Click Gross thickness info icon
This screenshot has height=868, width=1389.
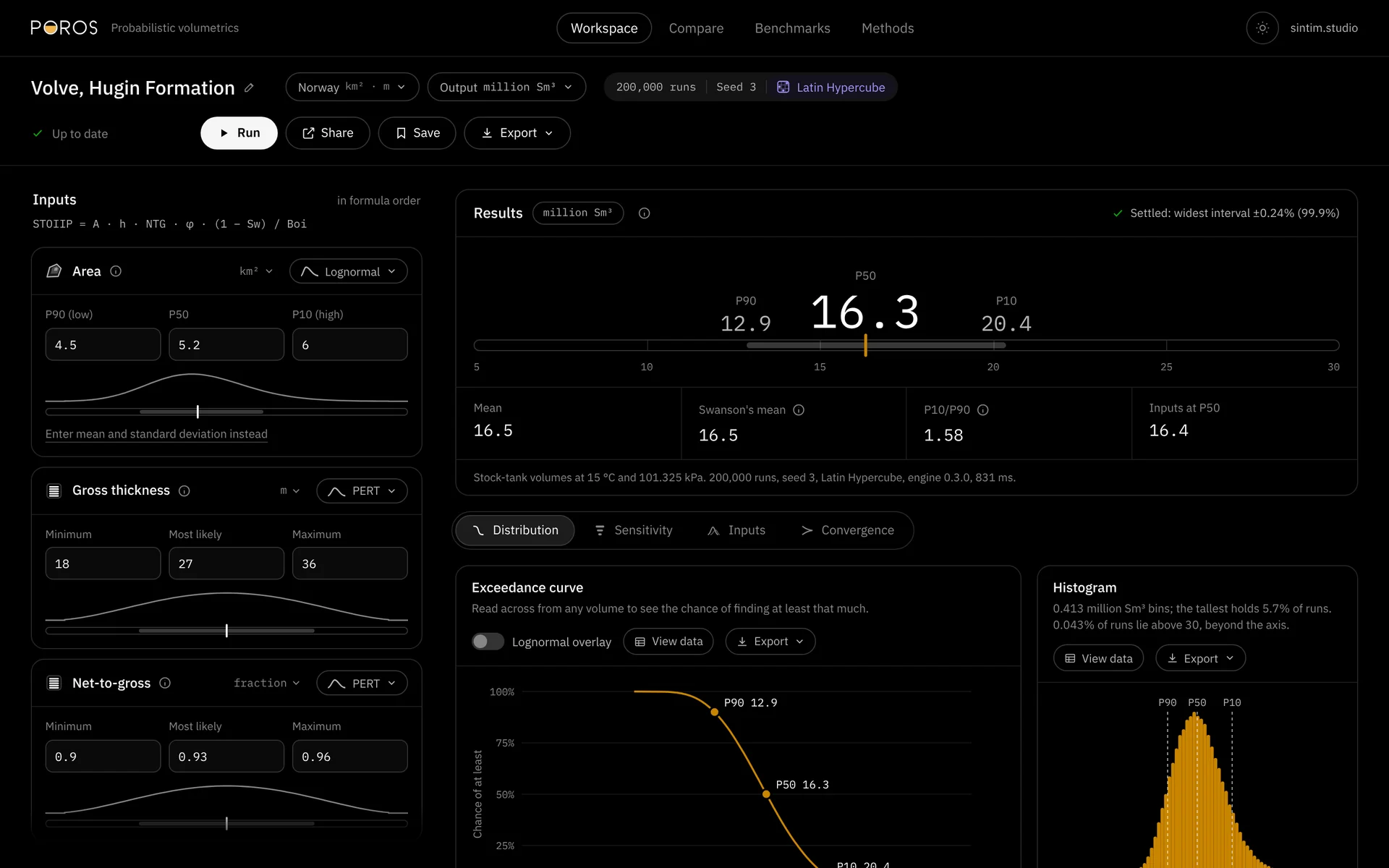[184, 491]
